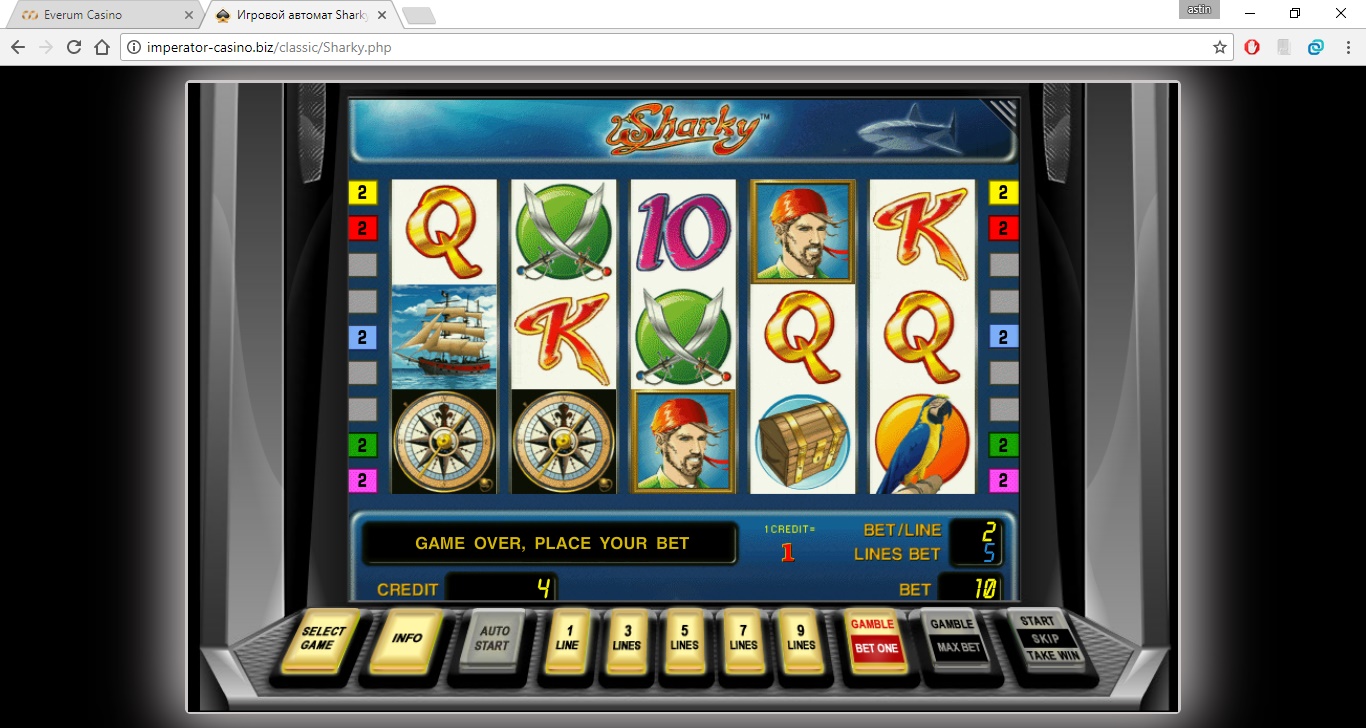Click the pirate portrait on fourth reel
1366x728 pixels.
[803, 232]
